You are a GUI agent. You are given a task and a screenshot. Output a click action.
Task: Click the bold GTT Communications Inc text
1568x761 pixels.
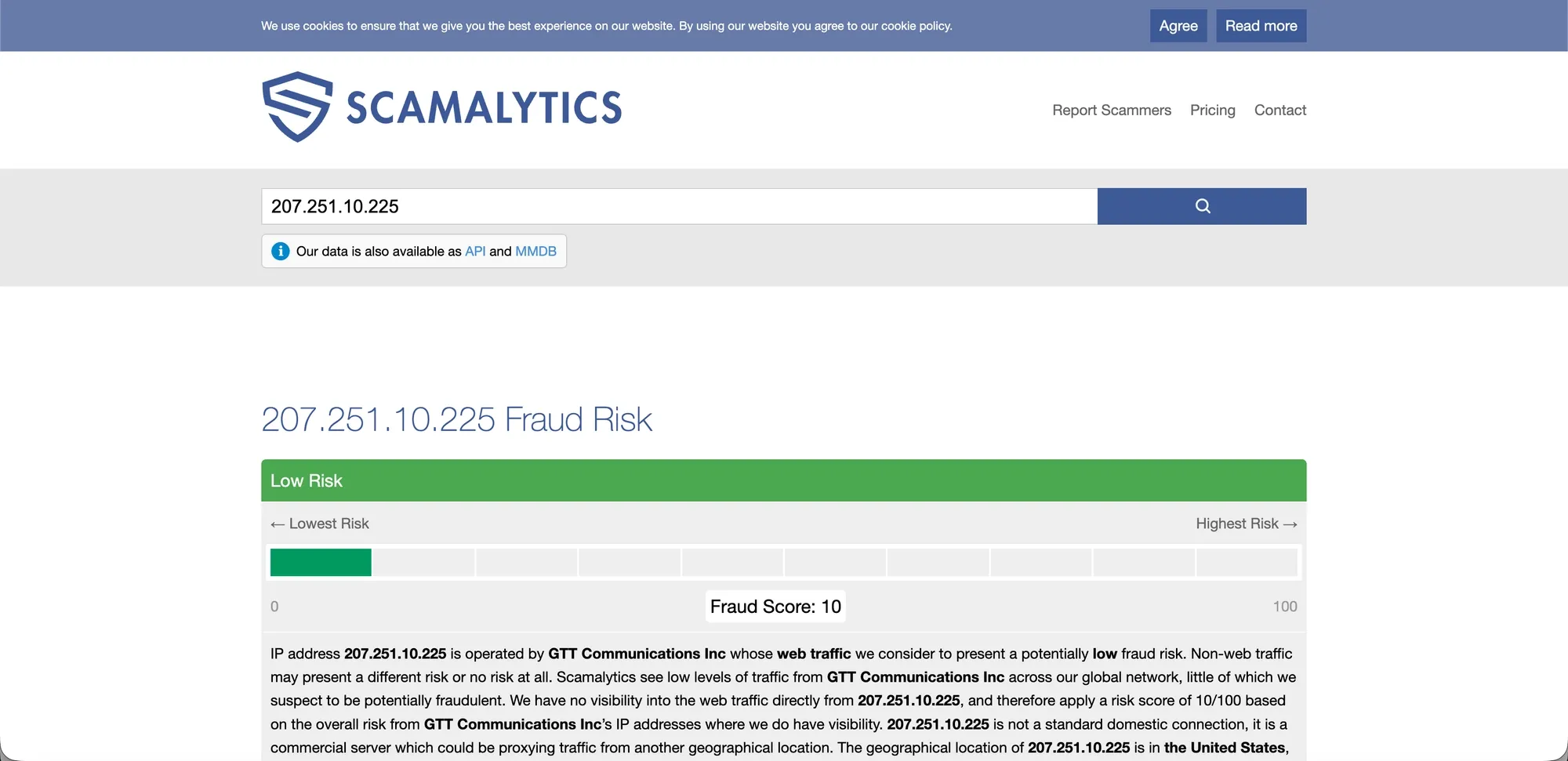click(x=637, y=653)
